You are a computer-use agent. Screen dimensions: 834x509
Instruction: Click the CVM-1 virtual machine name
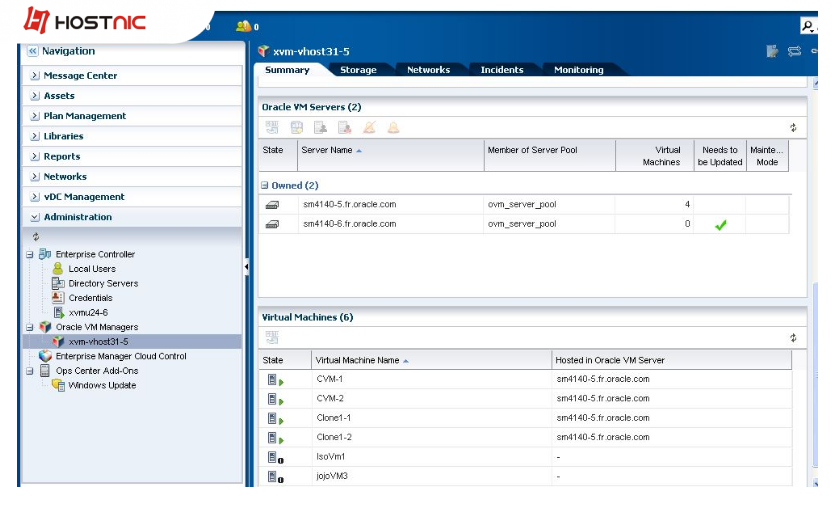329,379
